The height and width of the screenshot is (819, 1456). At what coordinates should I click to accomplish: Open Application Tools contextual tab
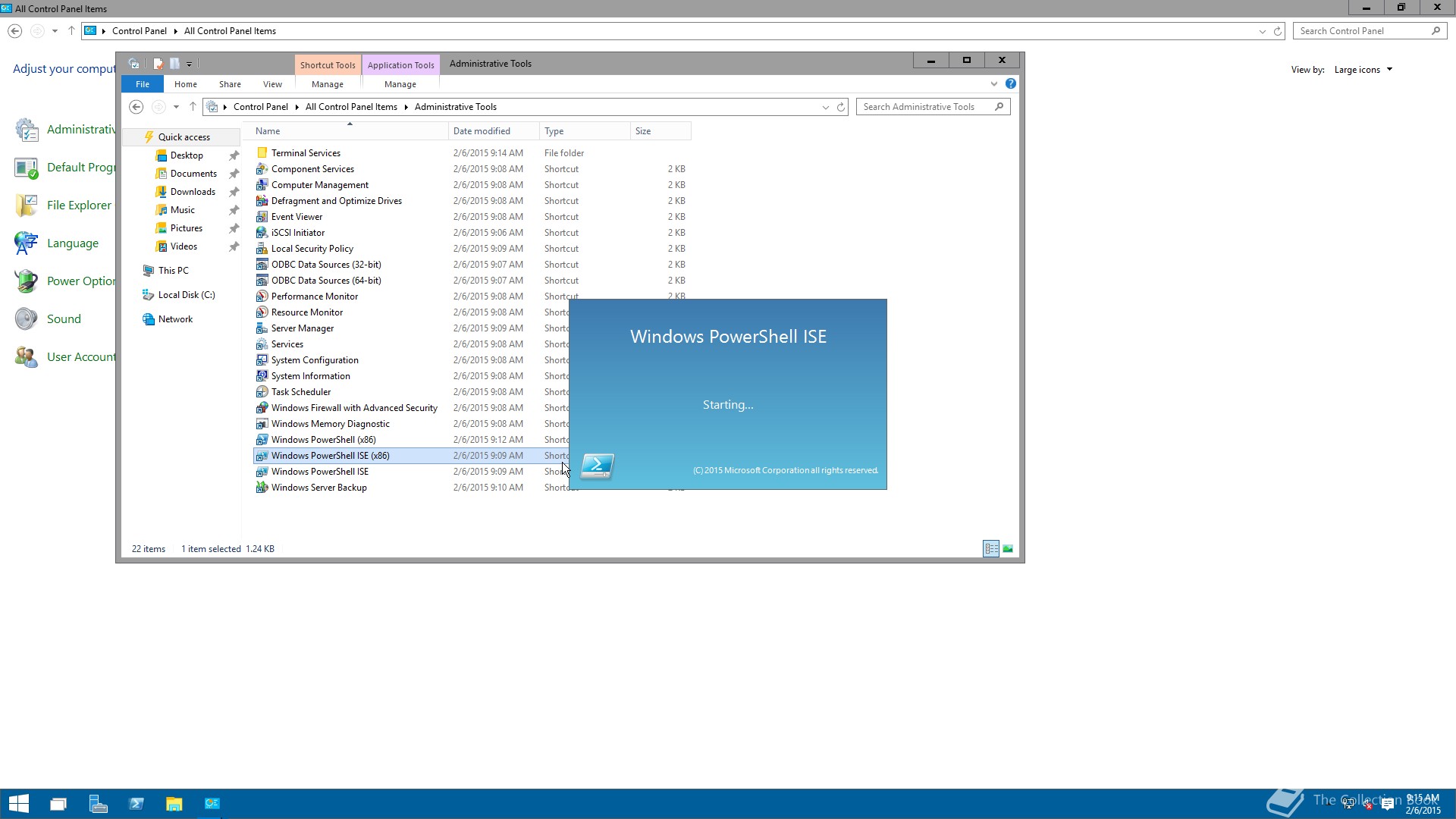click(x=400, y=65)
